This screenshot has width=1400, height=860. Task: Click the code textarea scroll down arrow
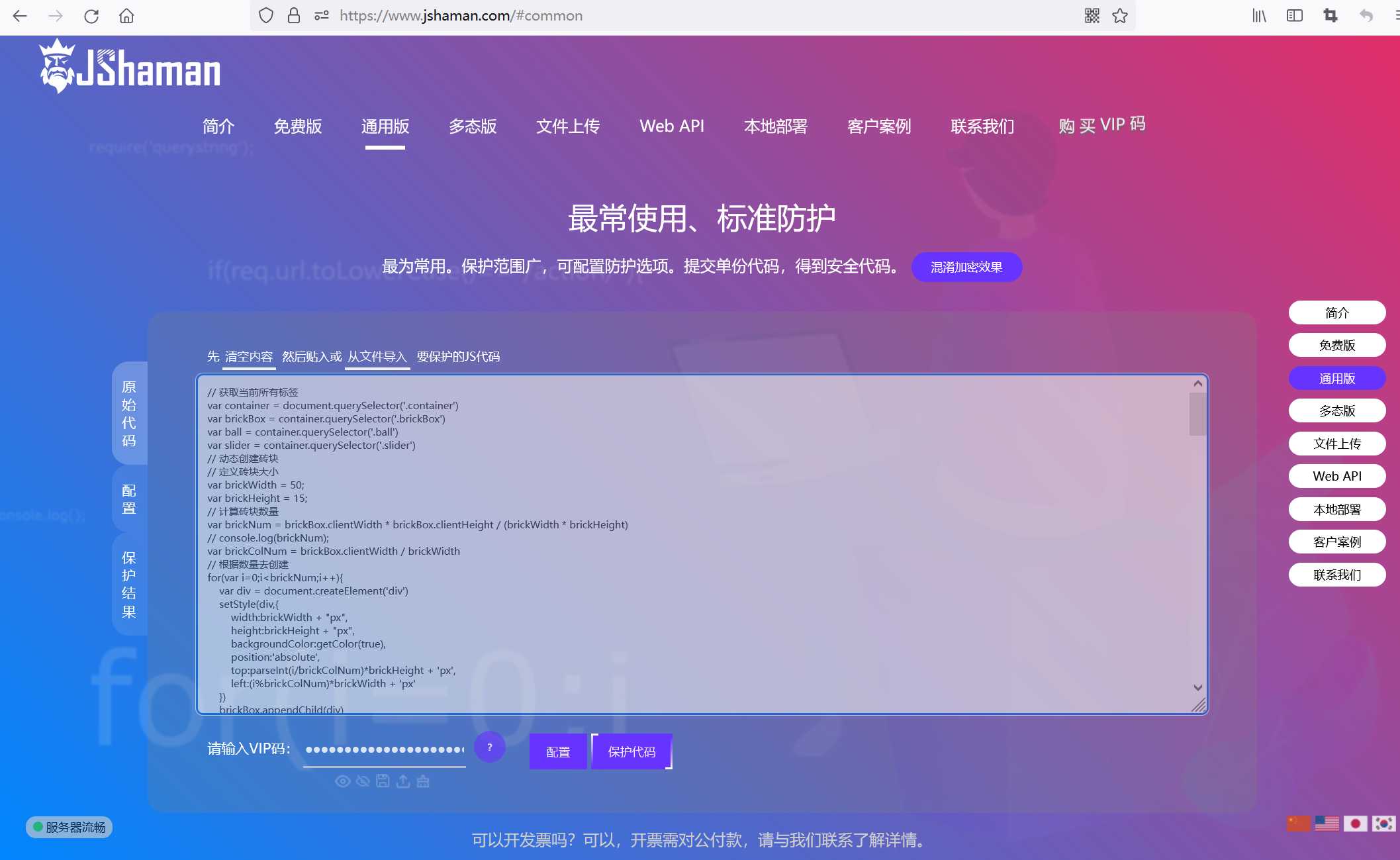click(1197, 688)
